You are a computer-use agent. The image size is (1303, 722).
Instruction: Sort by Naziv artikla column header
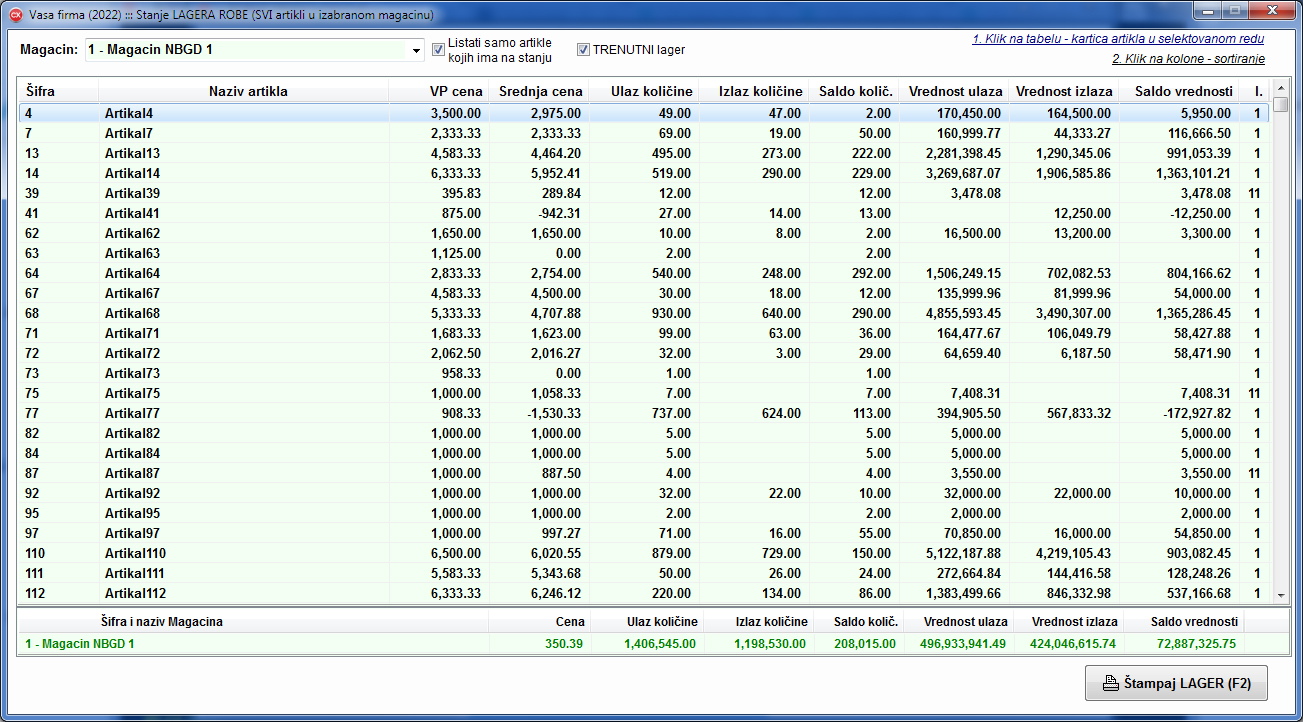click(243, 91)
